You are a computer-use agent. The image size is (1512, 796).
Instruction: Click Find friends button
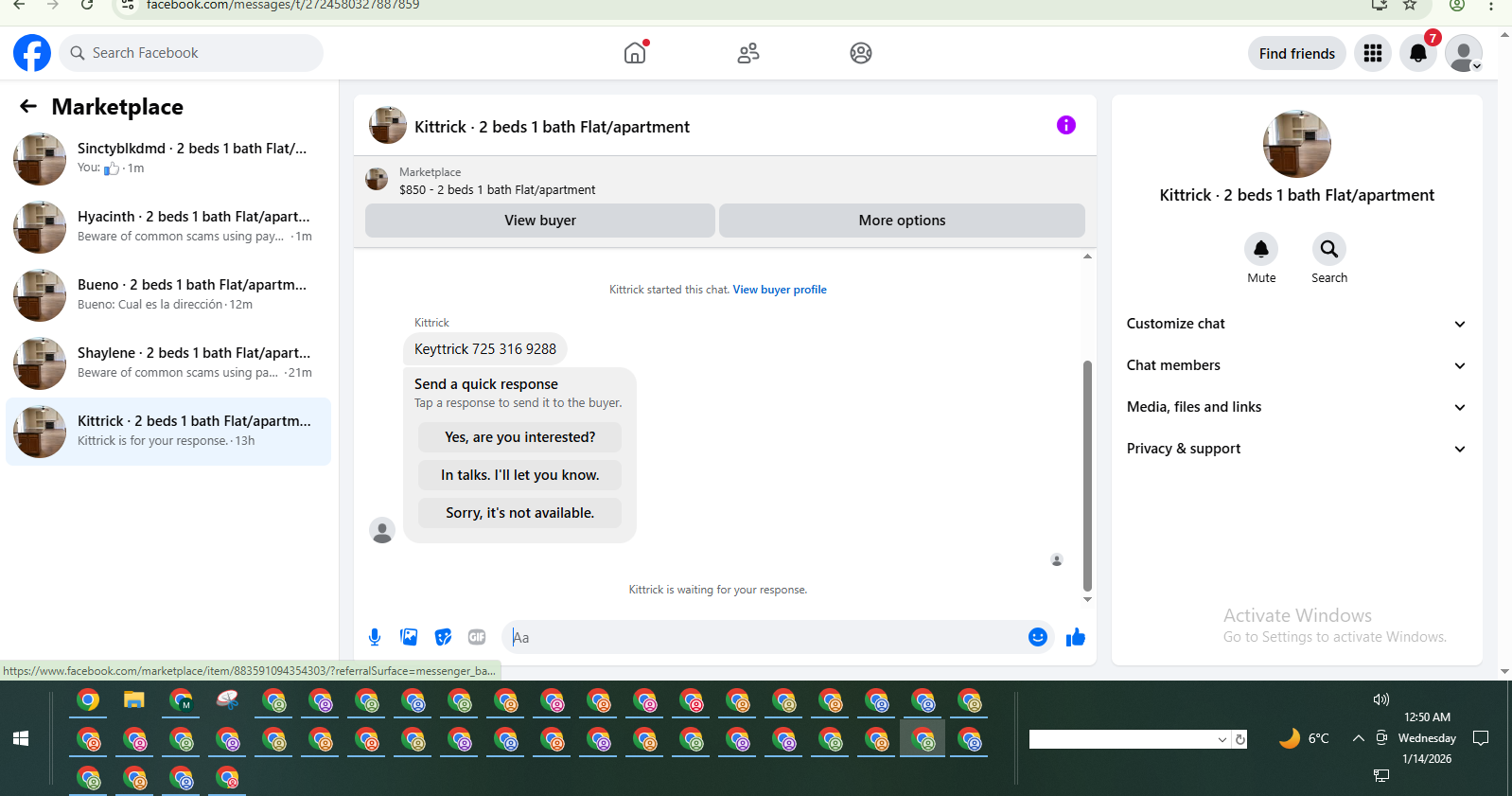pos(1297,54)
